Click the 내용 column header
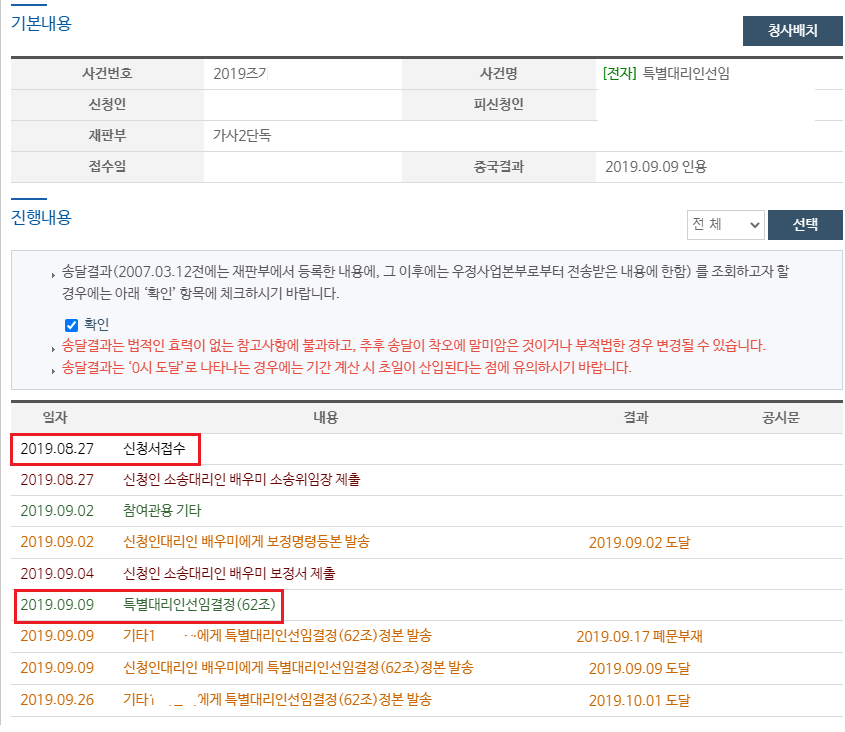The width and height of the screenshot is (845, 732). pyautogui.click(x=325, y=417)
